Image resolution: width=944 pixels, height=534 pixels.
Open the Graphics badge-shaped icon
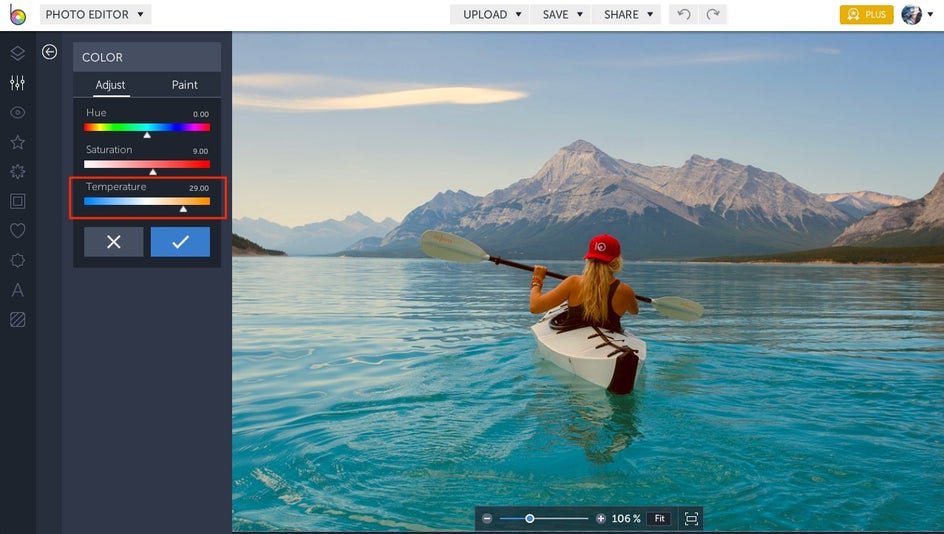point(17,260)
